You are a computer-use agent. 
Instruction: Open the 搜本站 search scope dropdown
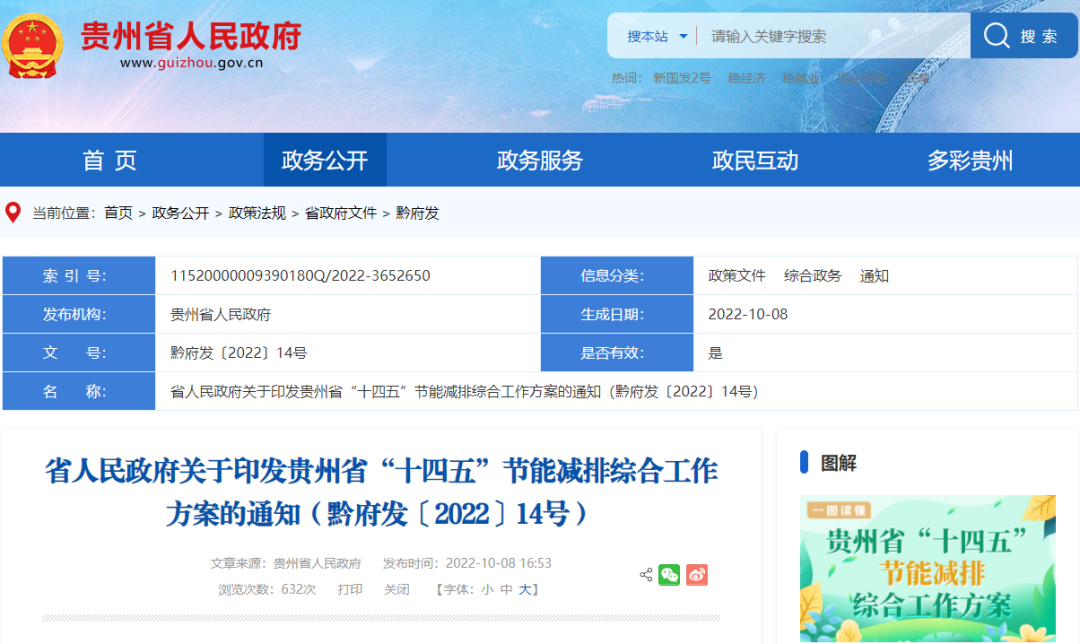tap(656, 36)
